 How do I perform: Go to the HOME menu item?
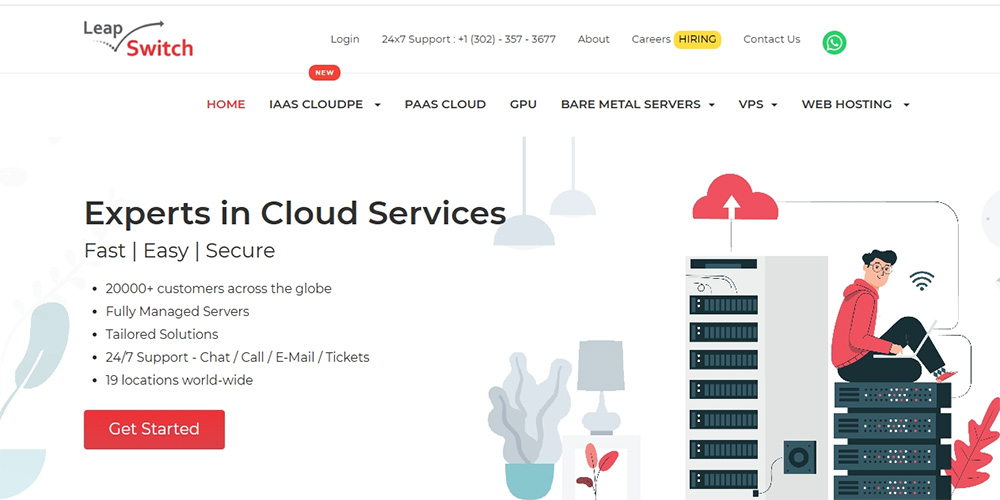coord(226,105)
